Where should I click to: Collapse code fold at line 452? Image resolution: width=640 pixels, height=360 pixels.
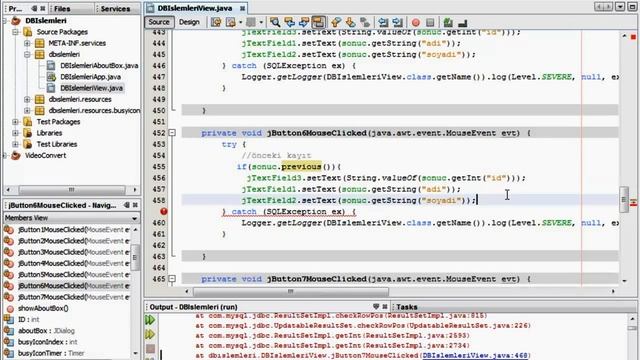(x=172, y=133)
